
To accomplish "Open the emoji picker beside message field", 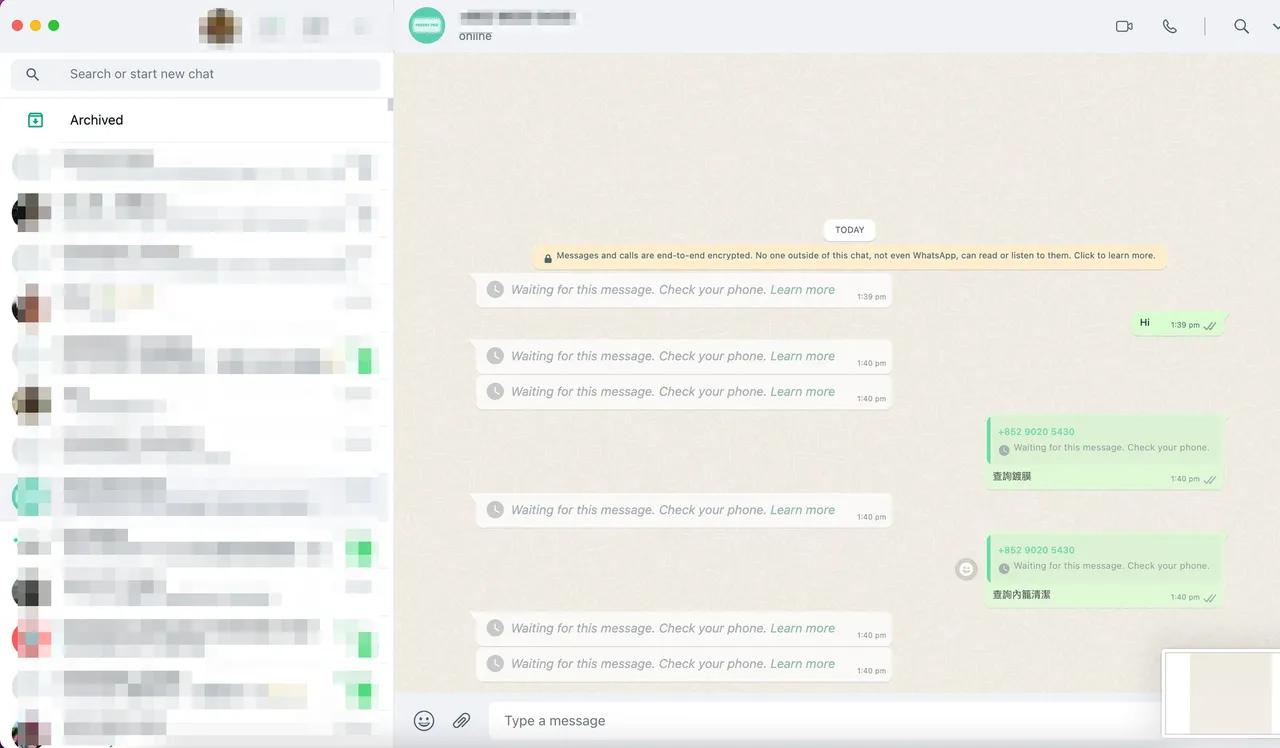I will point(424,720).
